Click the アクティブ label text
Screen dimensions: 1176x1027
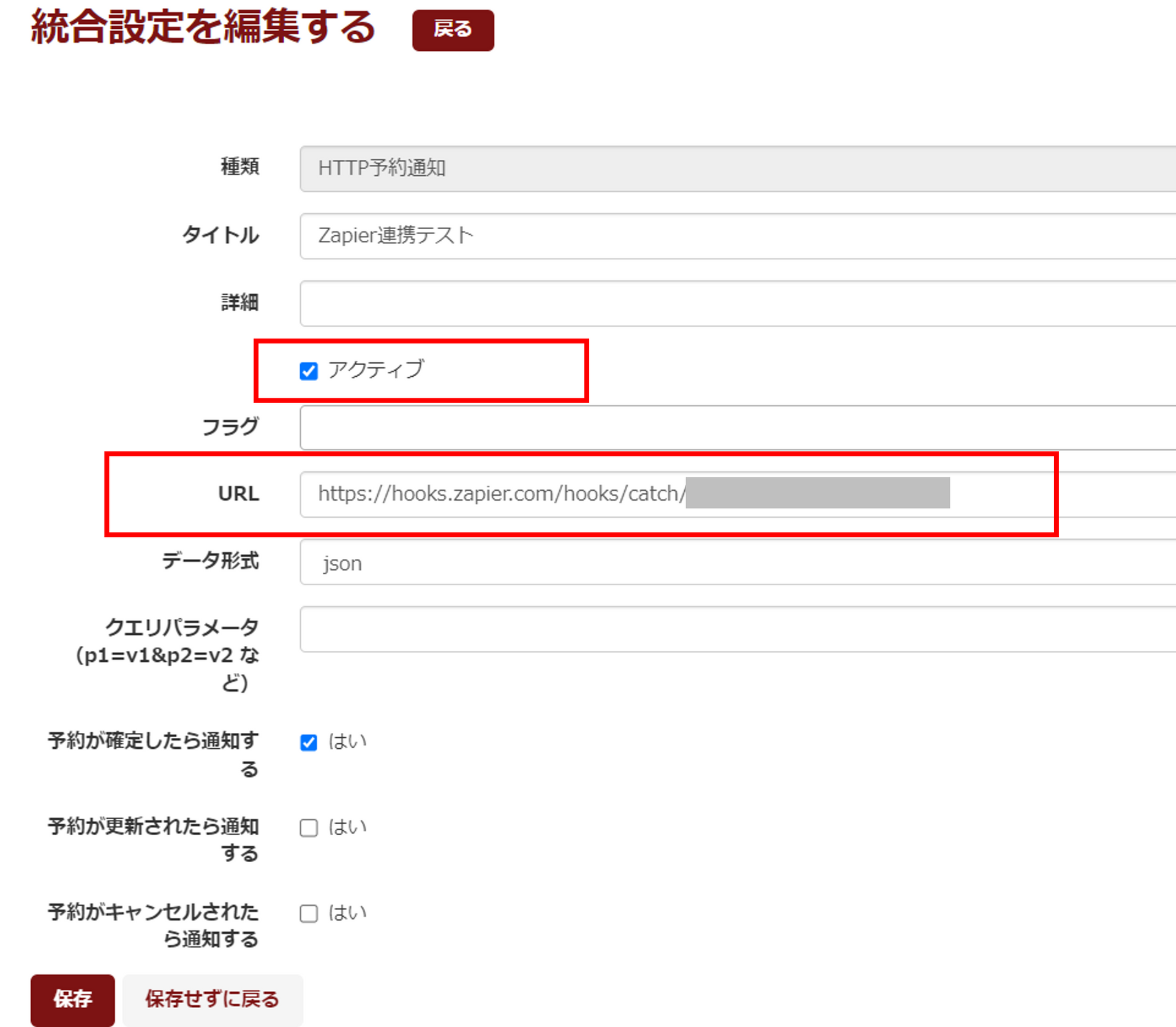pos(375,369)
